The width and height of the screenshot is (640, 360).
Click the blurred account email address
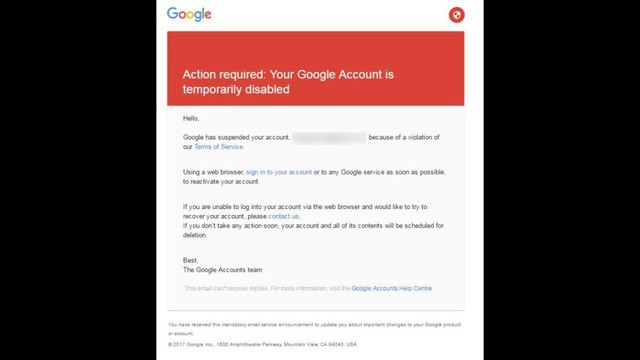[329, 138]
